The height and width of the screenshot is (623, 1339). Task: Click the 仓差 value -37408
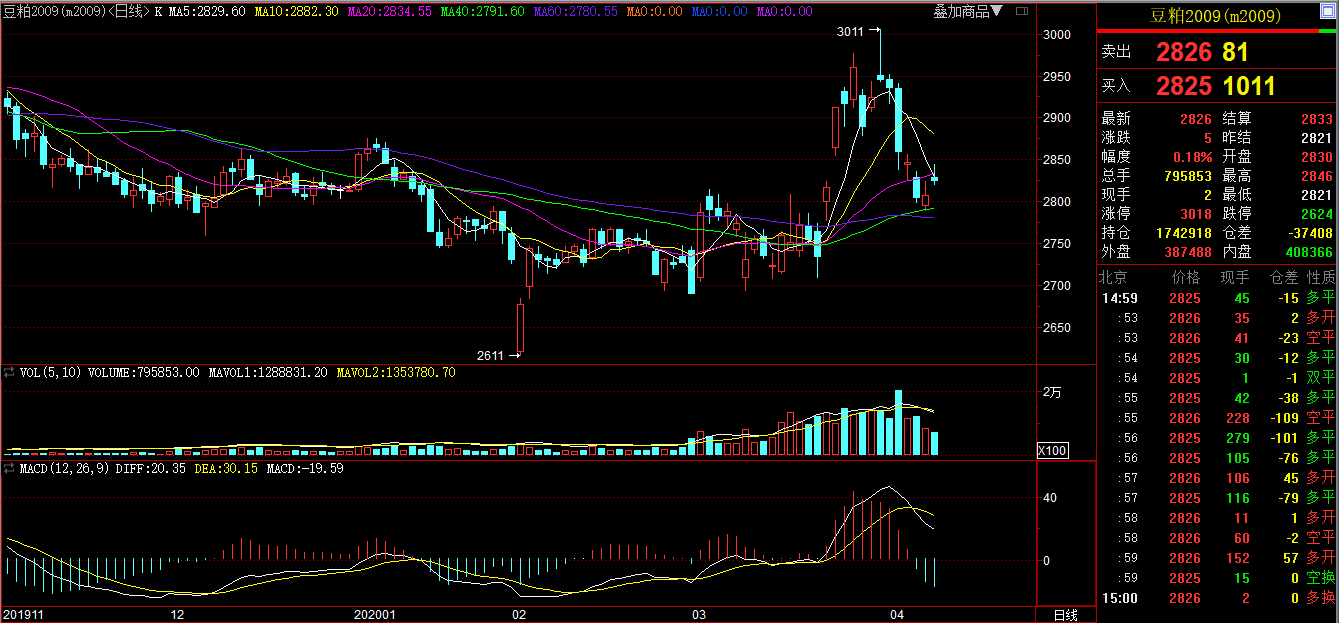coord(1309,233)
